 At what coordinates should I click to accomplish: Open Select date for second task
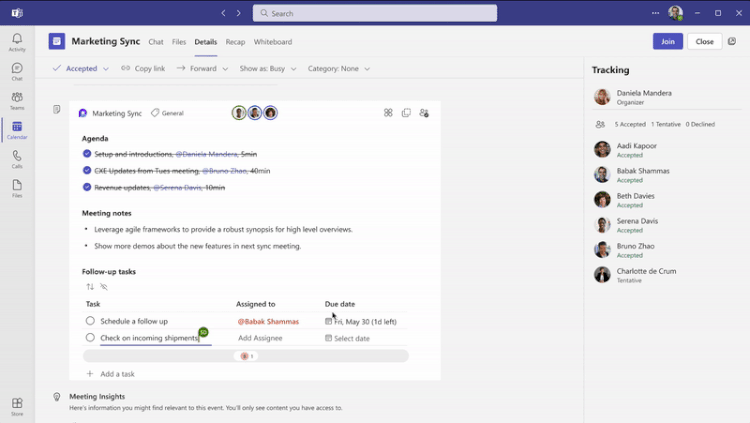point(348,338)
